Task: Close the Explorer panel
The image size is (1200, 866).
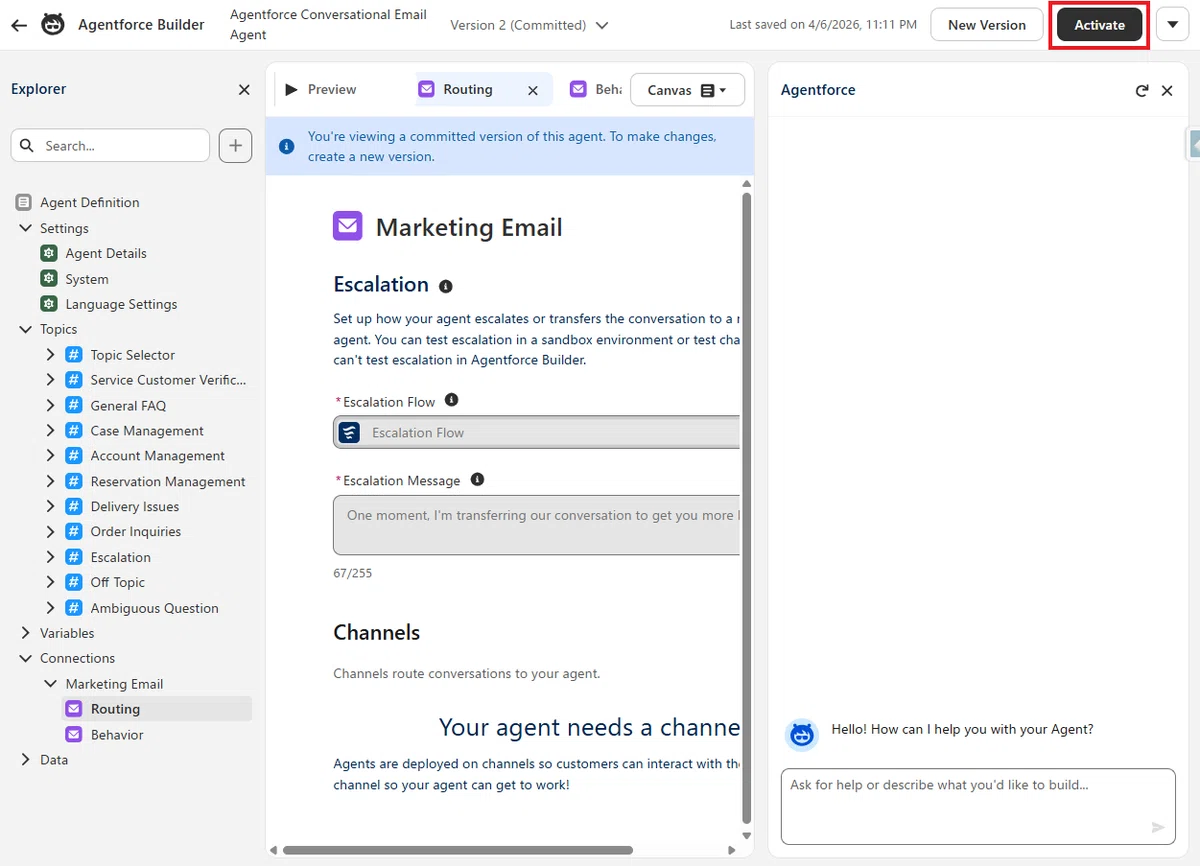Action: (244, 90)
